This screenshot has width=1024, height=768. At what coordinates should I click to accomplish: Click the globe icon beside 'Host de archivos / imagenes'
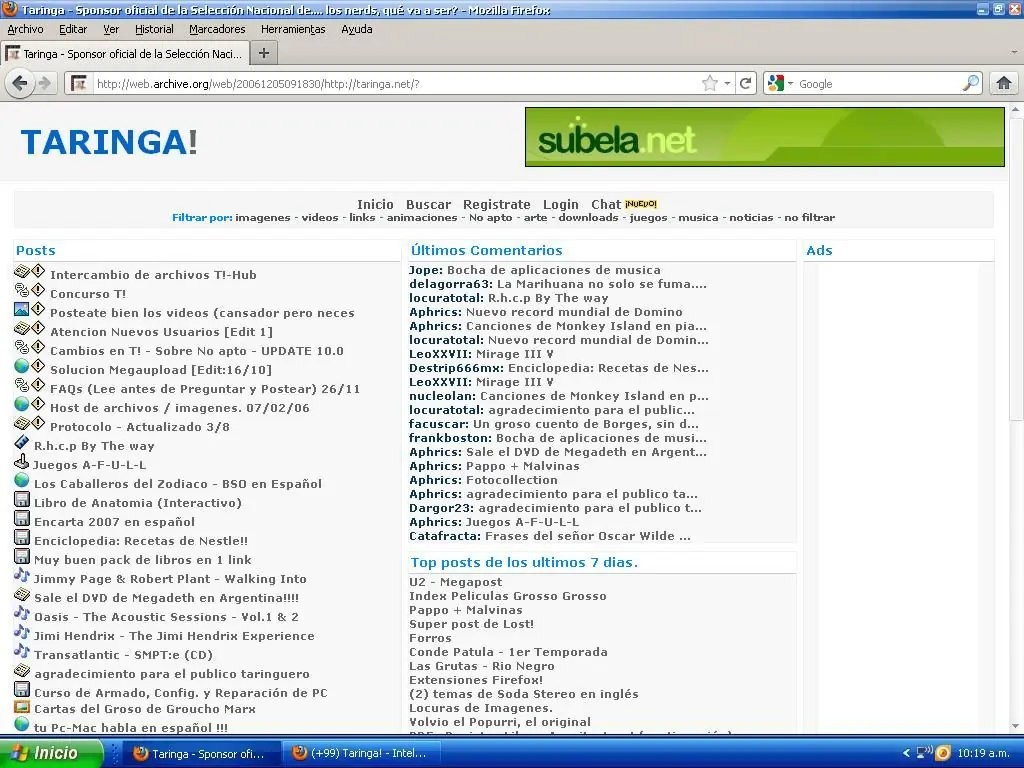[22, 404]
